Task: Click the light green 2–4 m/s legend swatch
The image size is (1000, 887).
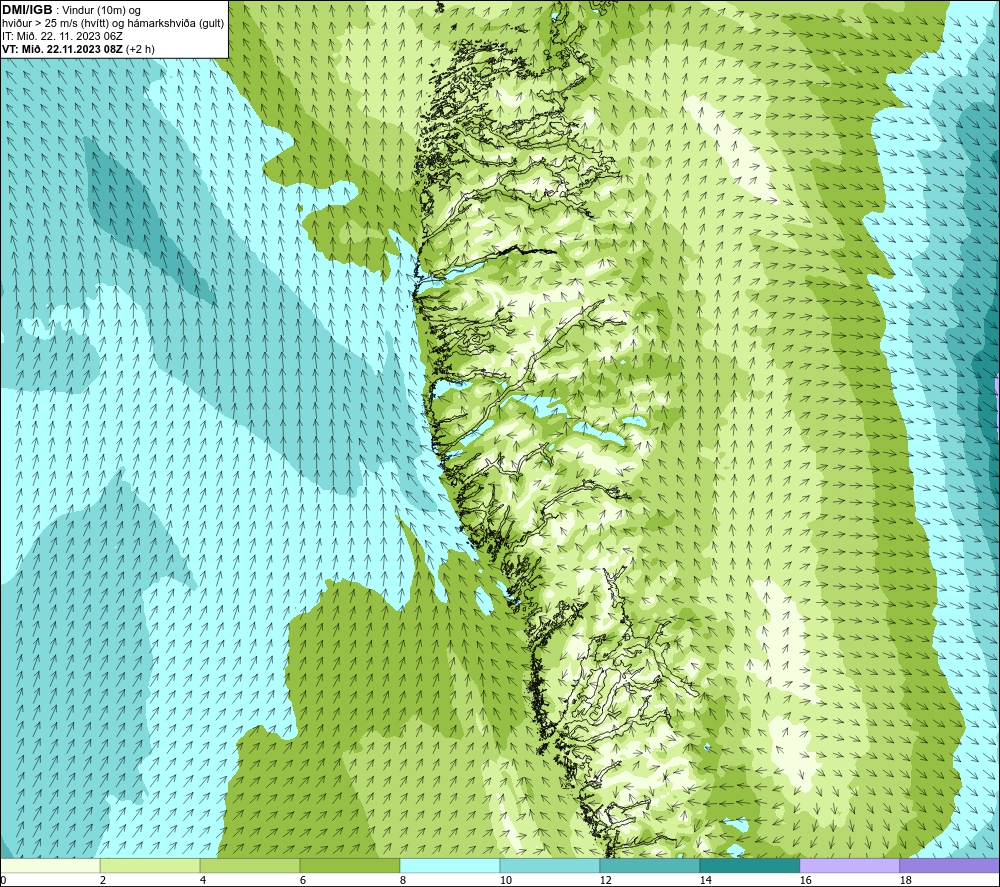Action: tap(150, 865)
